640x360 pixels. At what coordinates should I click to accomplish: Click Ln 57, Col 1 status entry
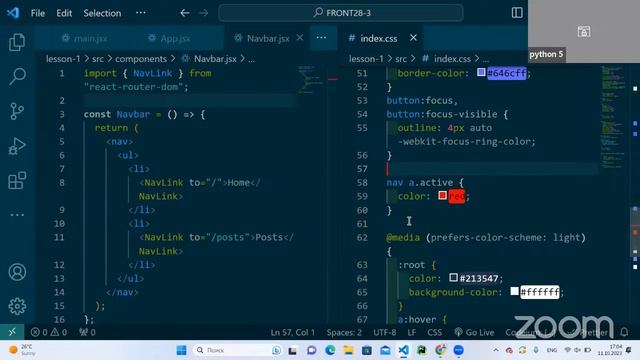point(293,332)
